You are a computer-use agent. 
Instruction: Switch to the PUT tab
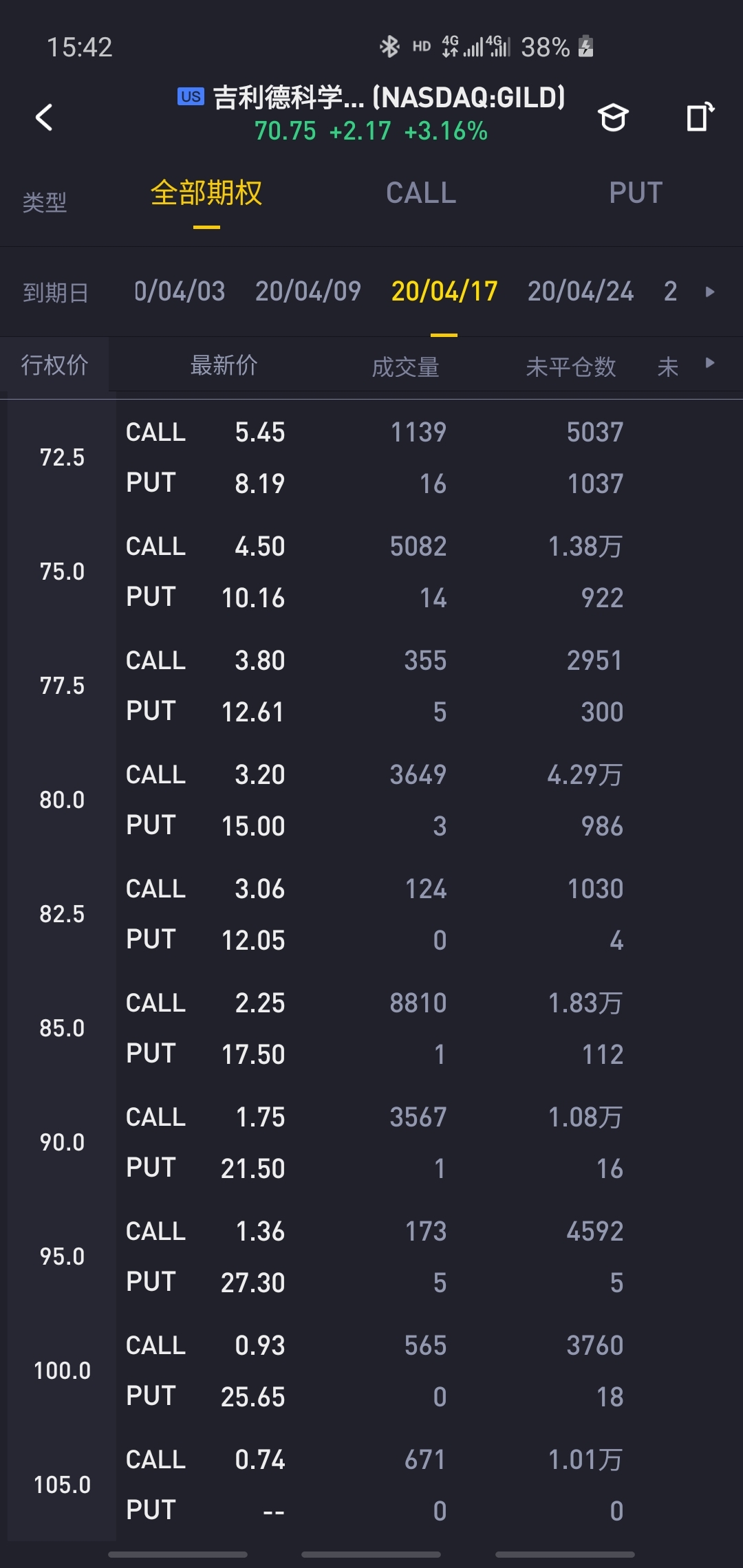[x=636, y=193]
